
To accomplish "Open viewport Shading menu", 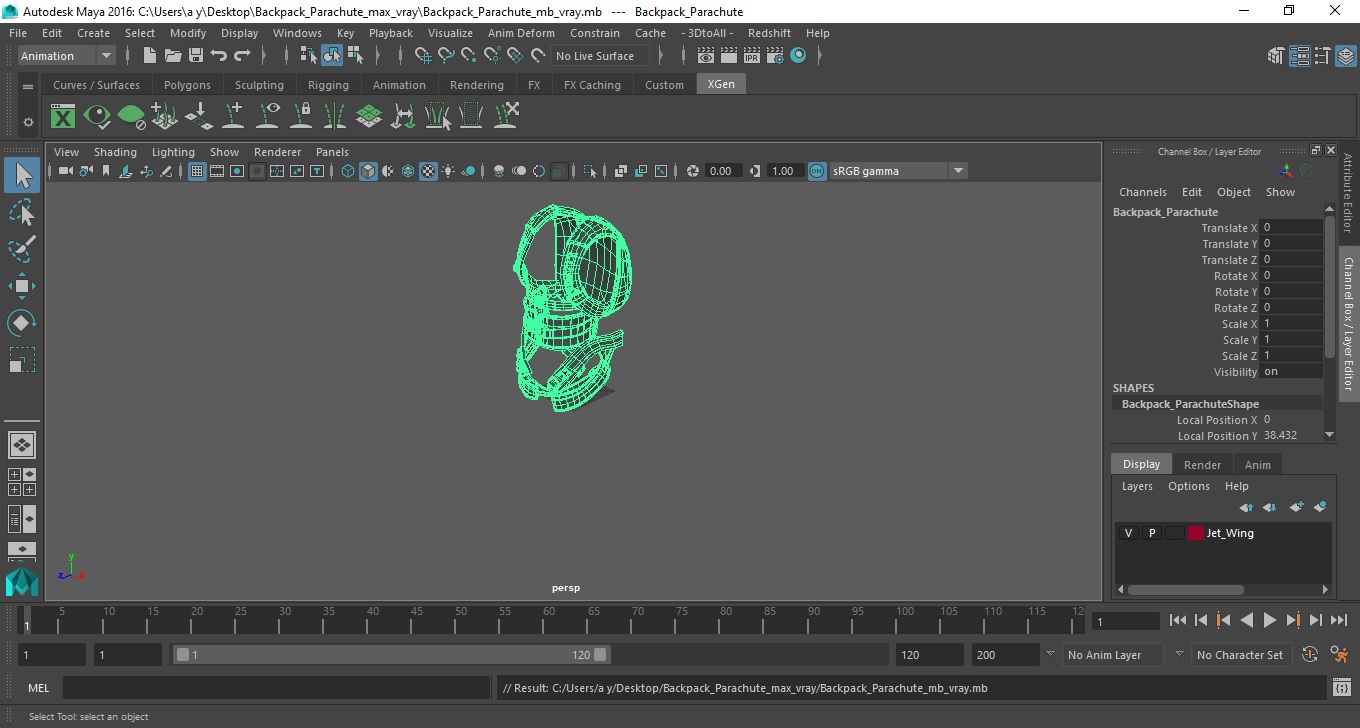I will (115, 152).
